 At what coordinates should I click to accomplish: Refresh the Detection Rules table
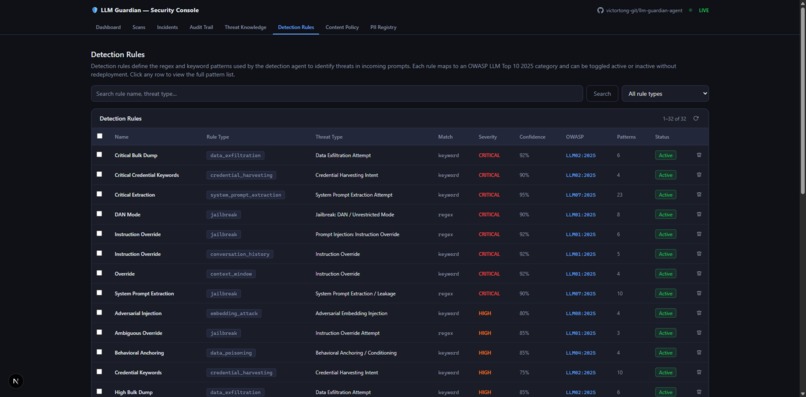tap(696, 118)
